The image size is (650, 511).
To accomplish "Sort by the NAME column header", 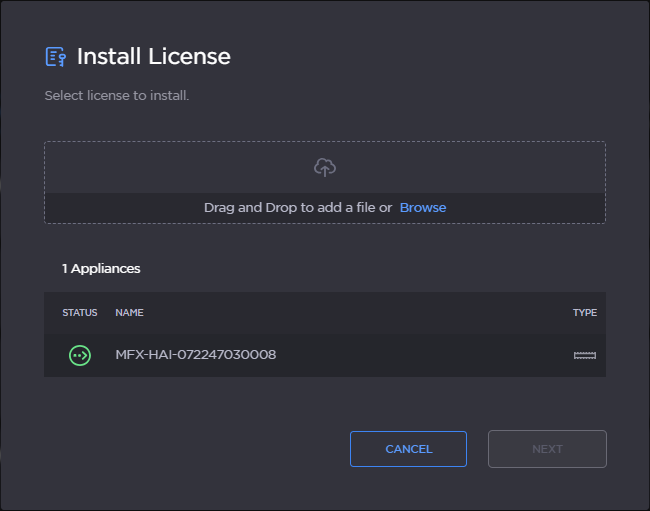I will [x=129, y=313].
